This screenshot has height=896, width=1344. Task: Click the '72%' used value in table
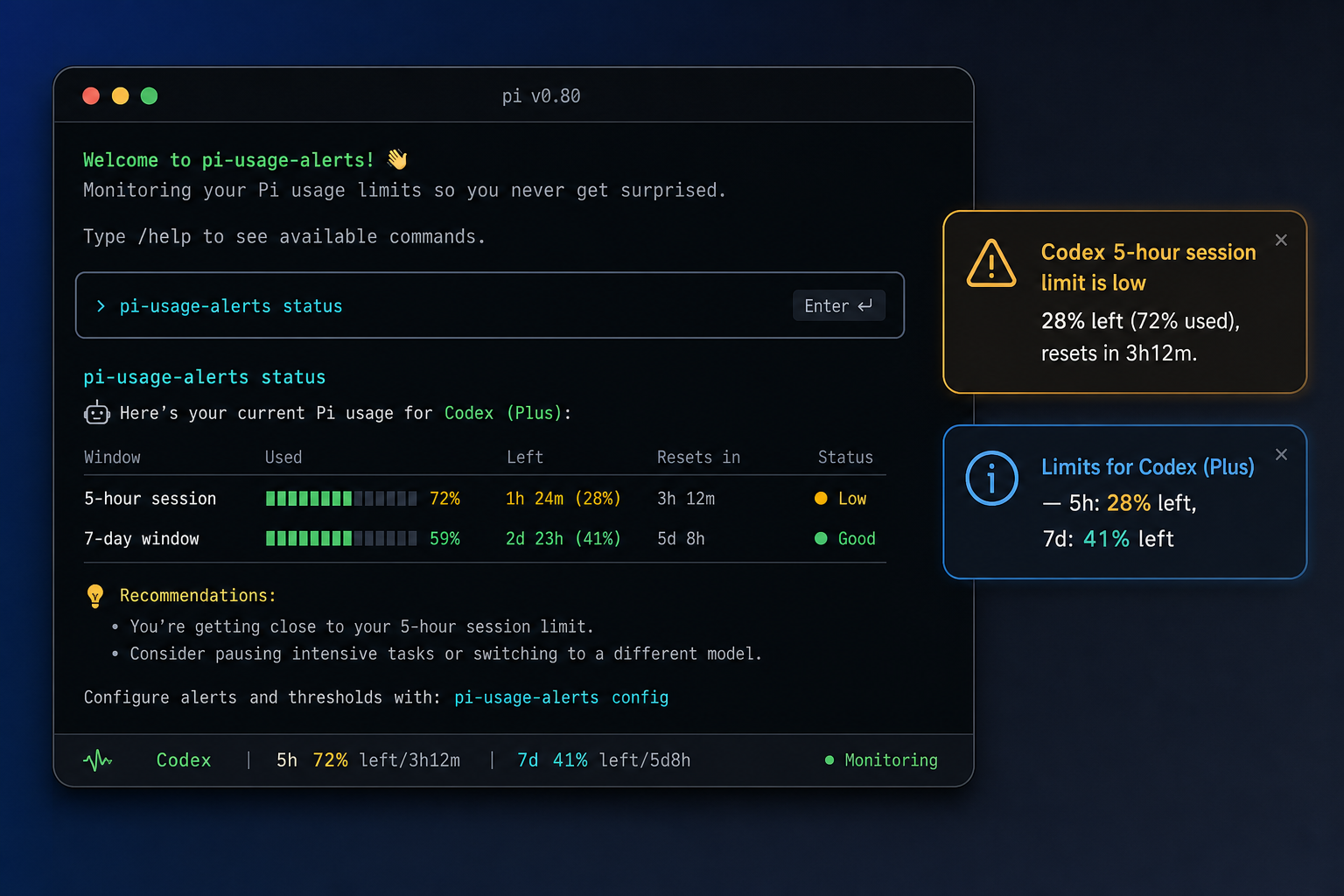tap(444, 499)
